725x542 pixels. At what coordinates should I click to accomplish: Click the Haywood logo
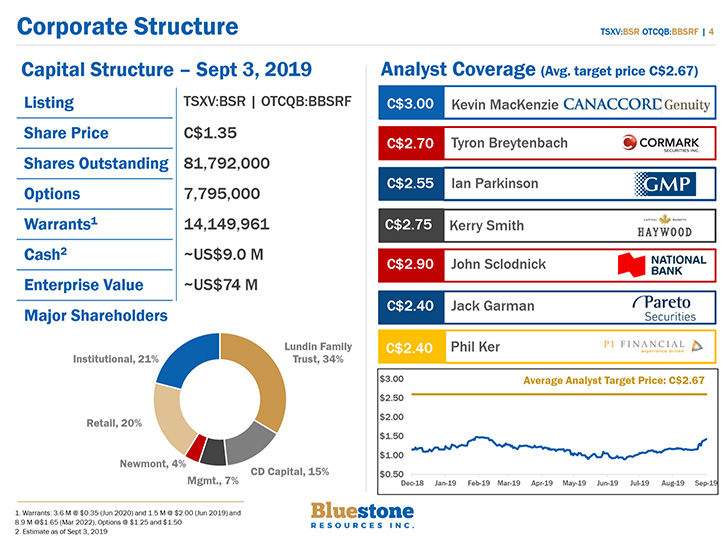[x=665, y=226]
